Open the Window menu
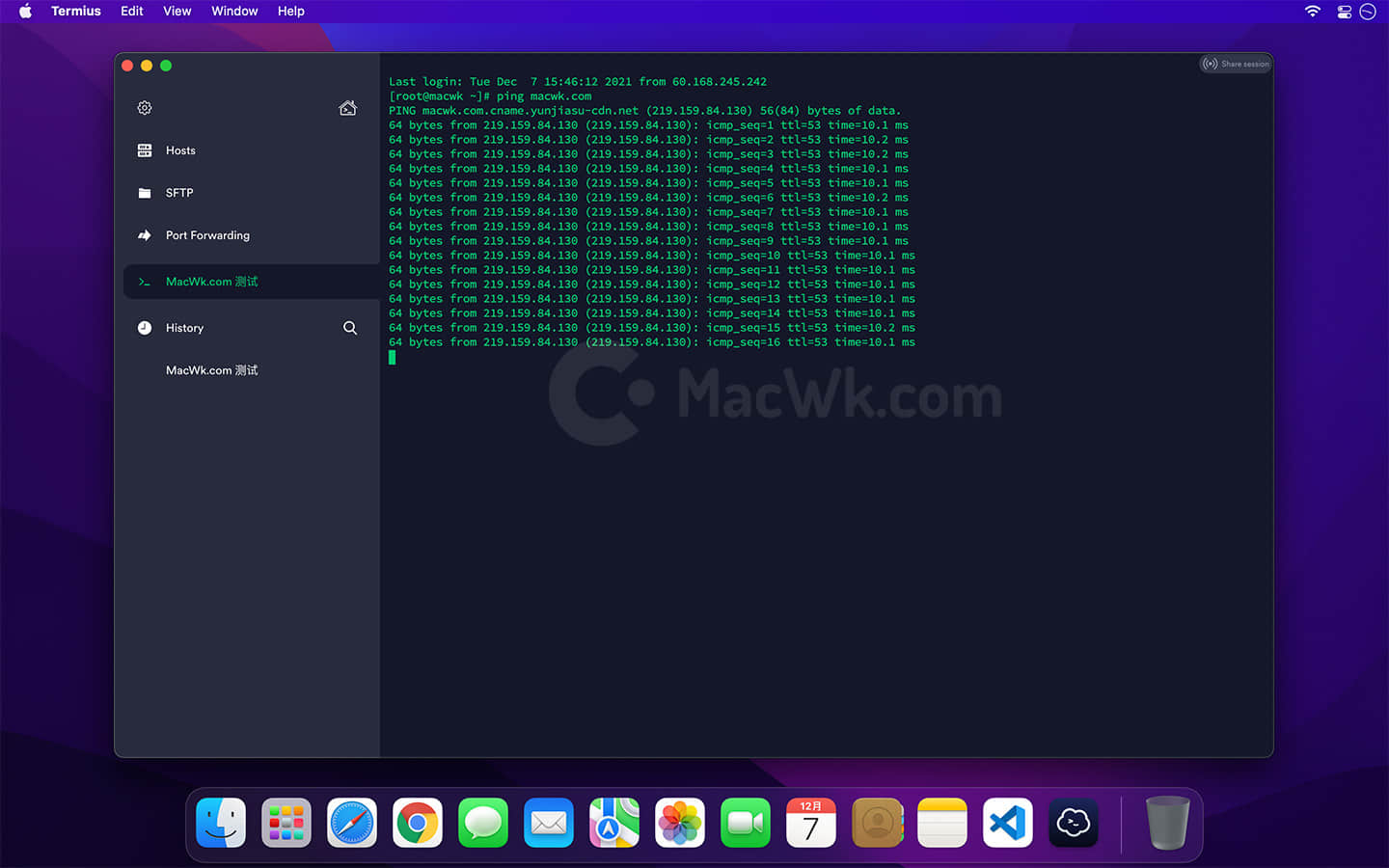 [234, 12]
